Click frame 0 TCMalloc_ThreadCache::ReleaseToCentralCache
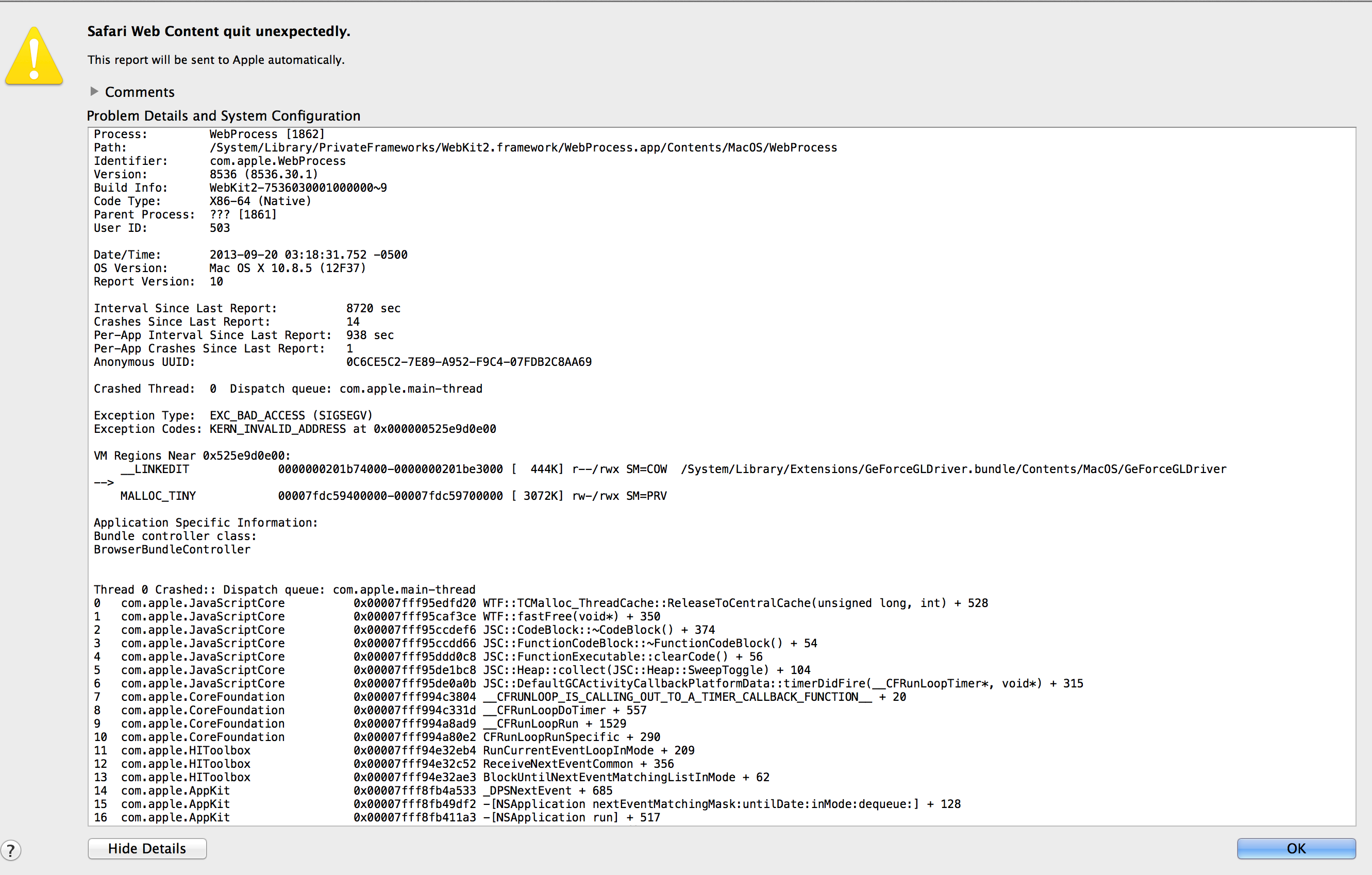The width and height of the screenshot is (1372, 875). tap(541, 603)
